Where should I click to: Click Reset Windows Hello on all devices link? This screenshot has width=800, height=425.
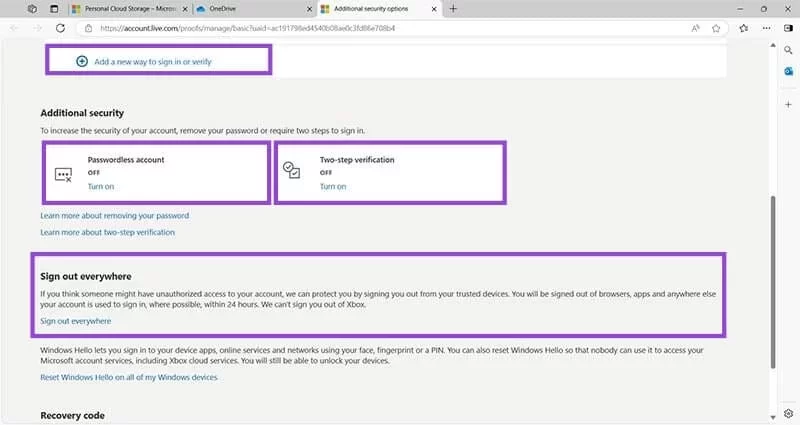point(128,377)
